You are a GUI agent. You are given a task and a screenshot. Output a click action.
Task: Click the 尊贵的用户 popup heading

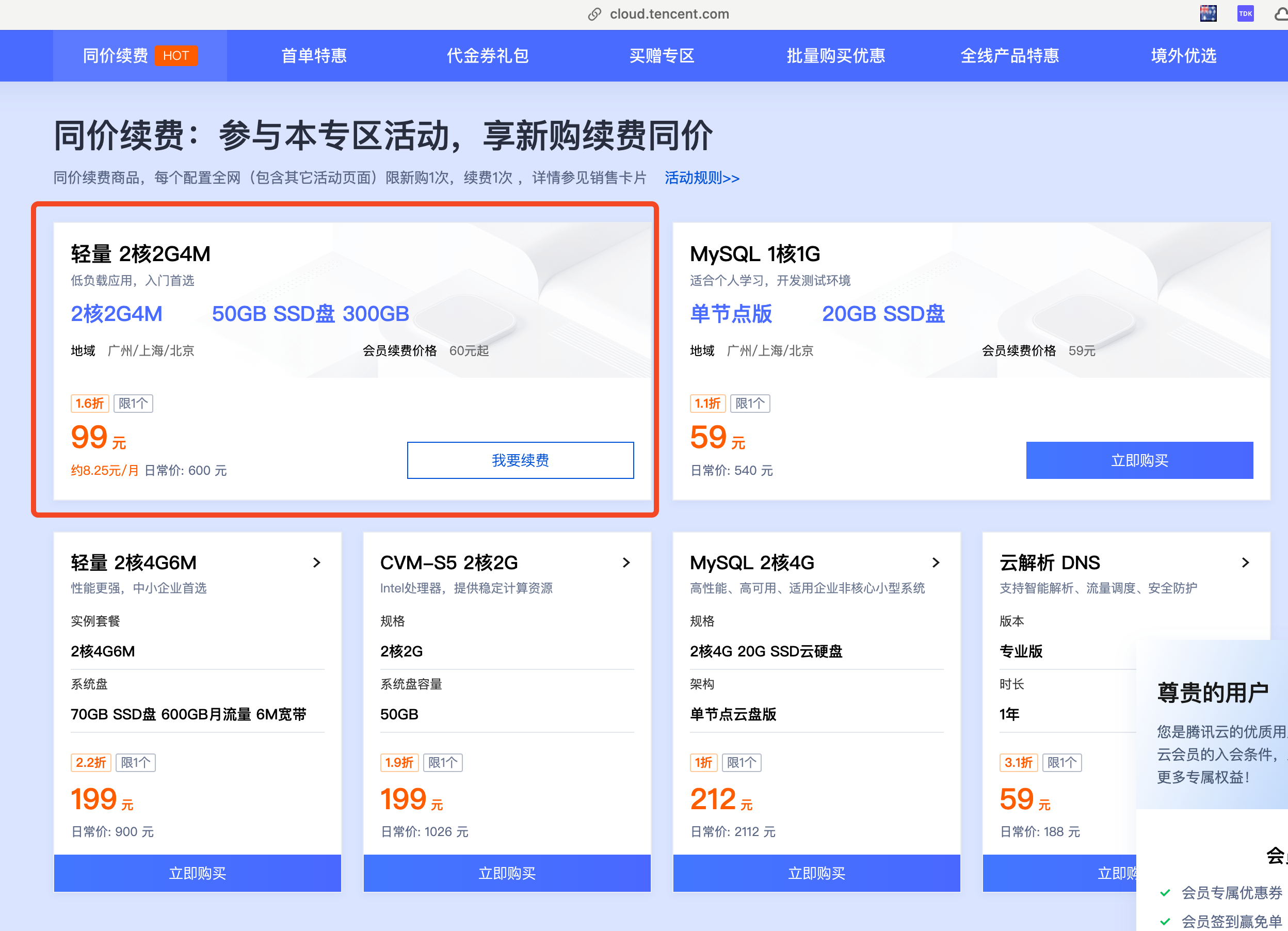(1213, 693)
